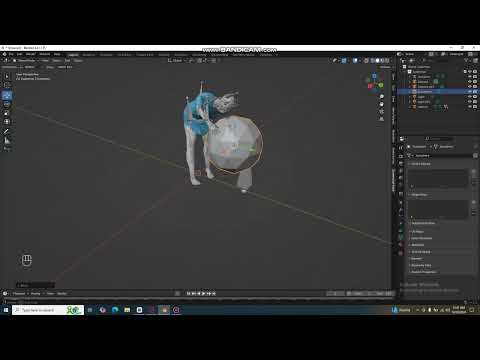Open the Material properties tab icon
480x360 pixels.
(x=401, y=245)
